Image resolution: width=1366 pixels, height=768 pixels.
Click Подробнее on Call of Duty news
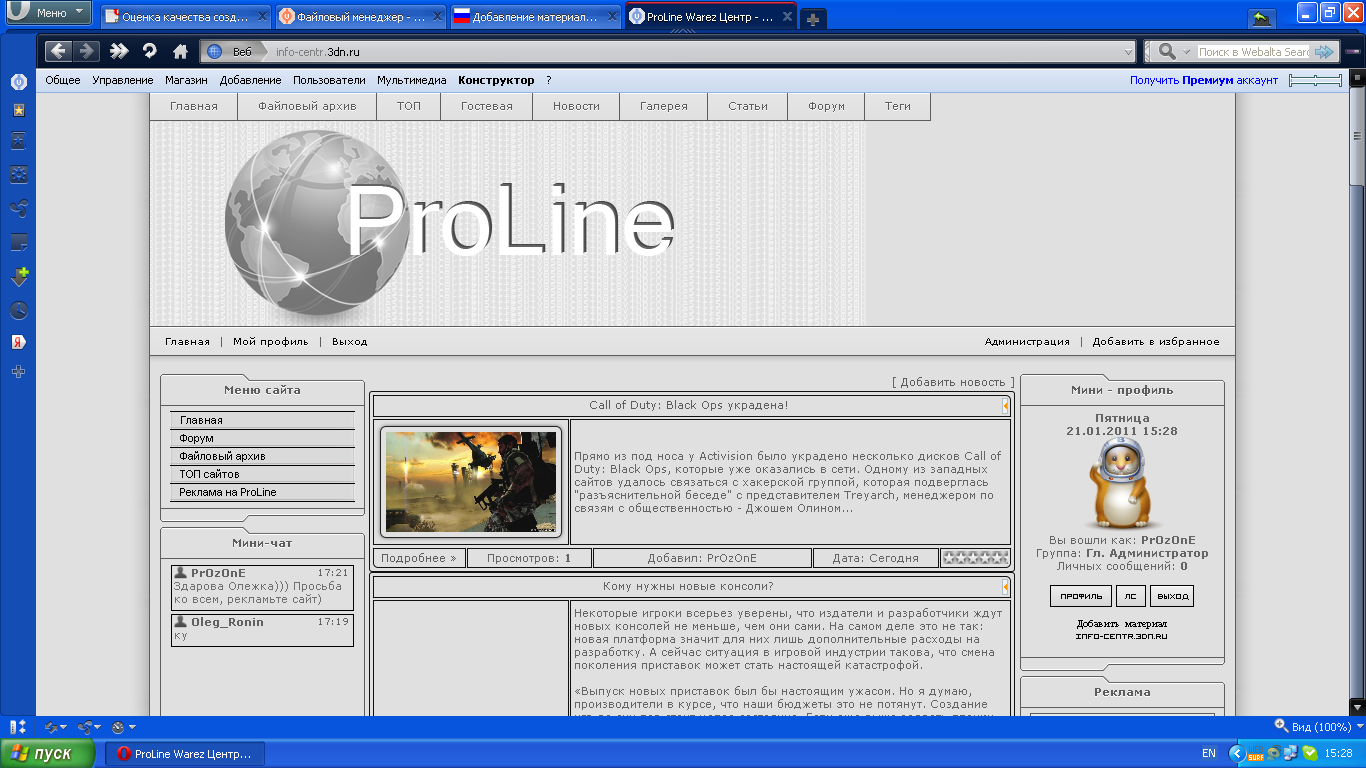[418, 558]
